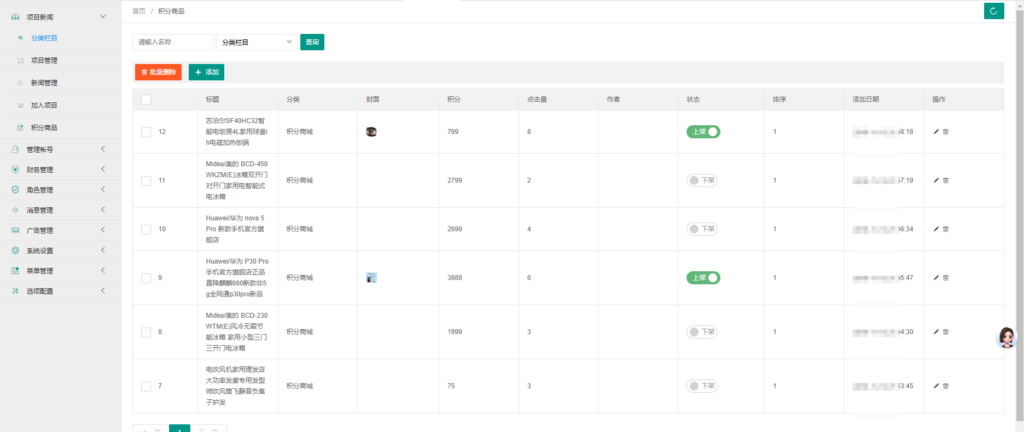Enable the 下架 status switch for row 10
The image size is (1024, 432).
pos(703,229)
